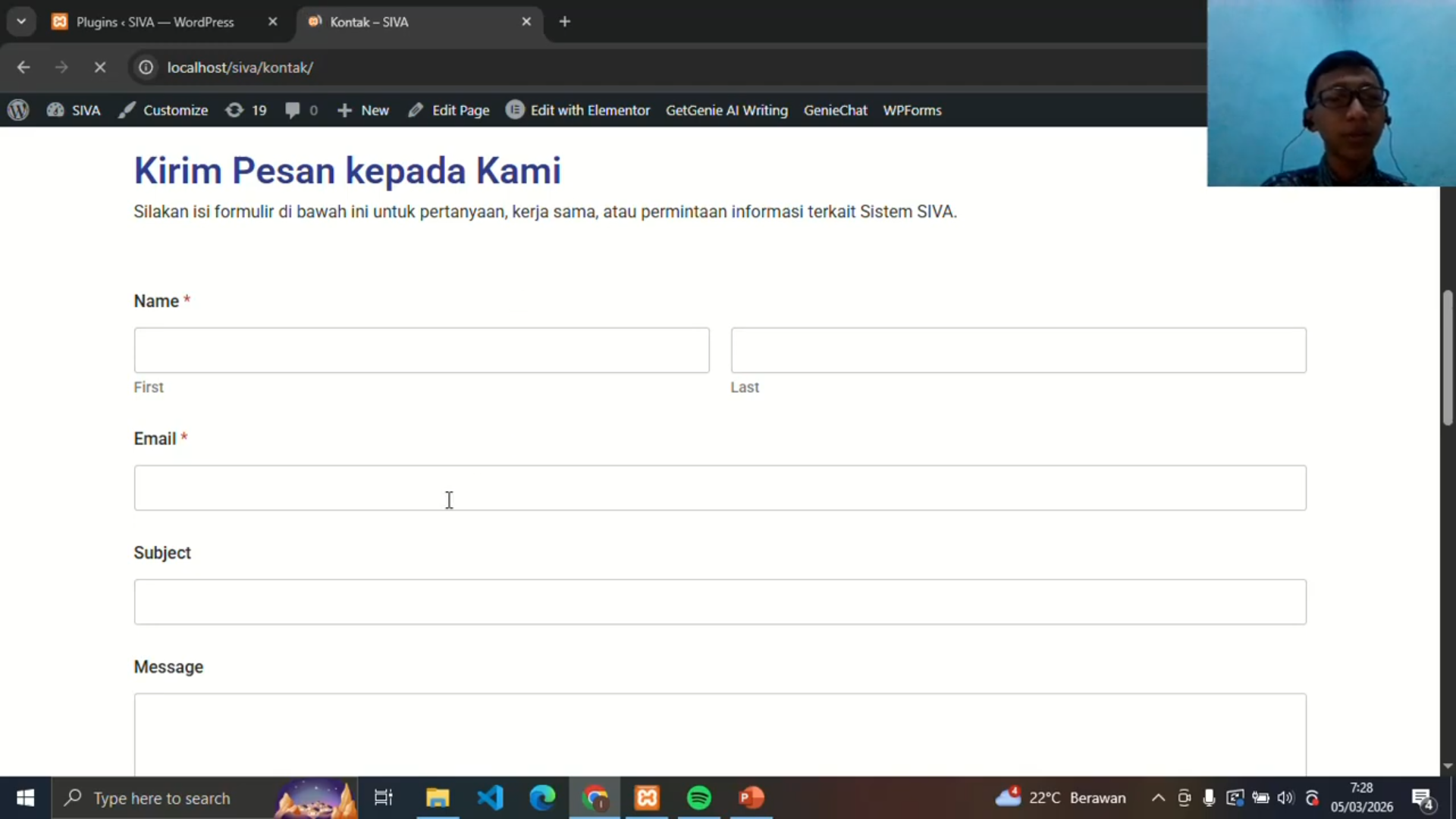Click the WordPress logo icon in admin bar

pos(18,110)
